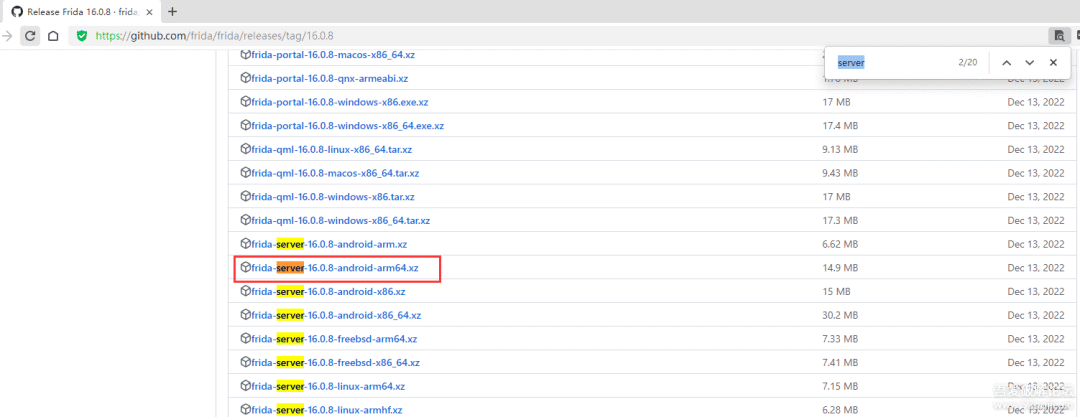Go to previous search match
This screenshot has height=417, width=1080.
click(x=1006, y=63)
